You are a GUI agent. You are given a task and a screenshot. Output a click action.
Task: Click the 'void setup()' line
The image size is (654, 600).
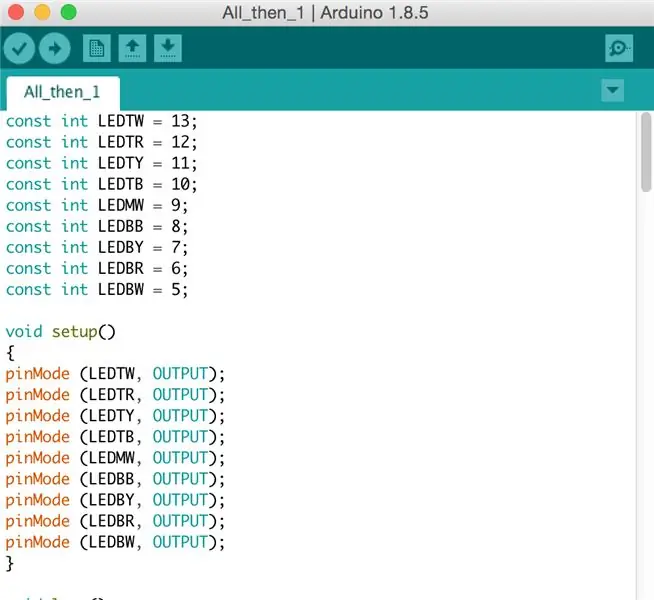point(60,332)
